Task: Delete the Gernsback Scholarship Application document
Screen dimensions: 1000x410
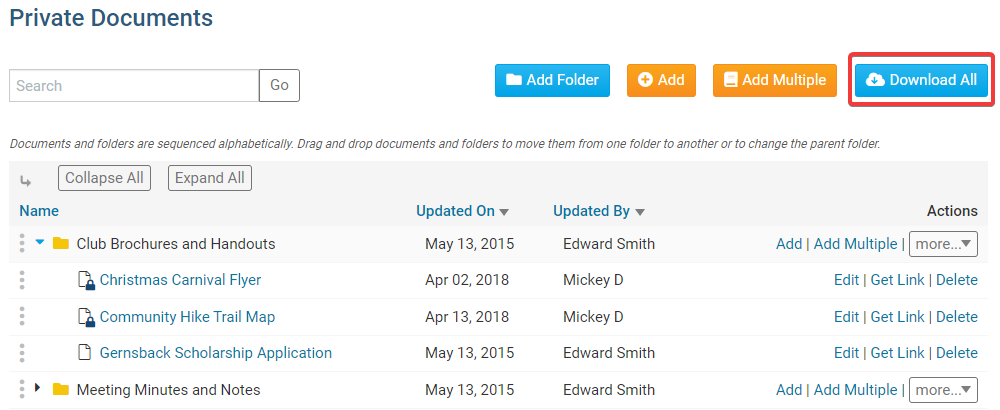Action: point(956,353)
